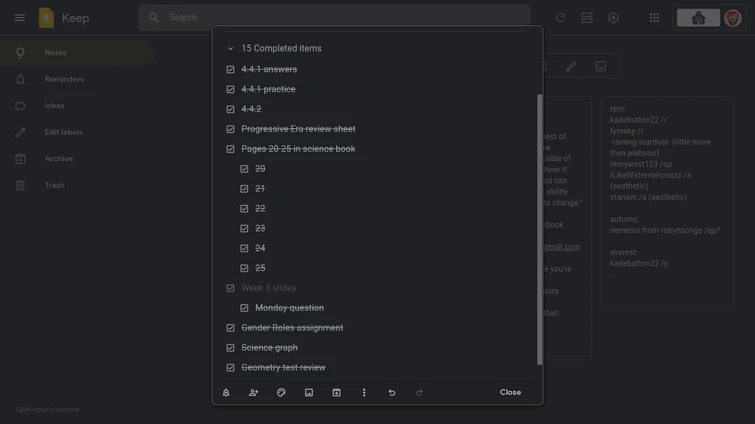This screenshot has width=755, height=424.
Task: Click the text Week 3 slides
Action: click(269, 288)
